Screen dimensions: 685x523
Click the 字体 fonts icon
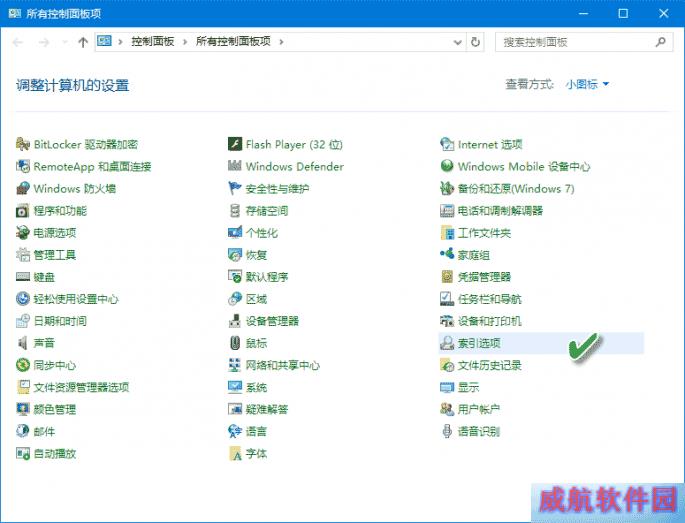[x=235, y=453]
